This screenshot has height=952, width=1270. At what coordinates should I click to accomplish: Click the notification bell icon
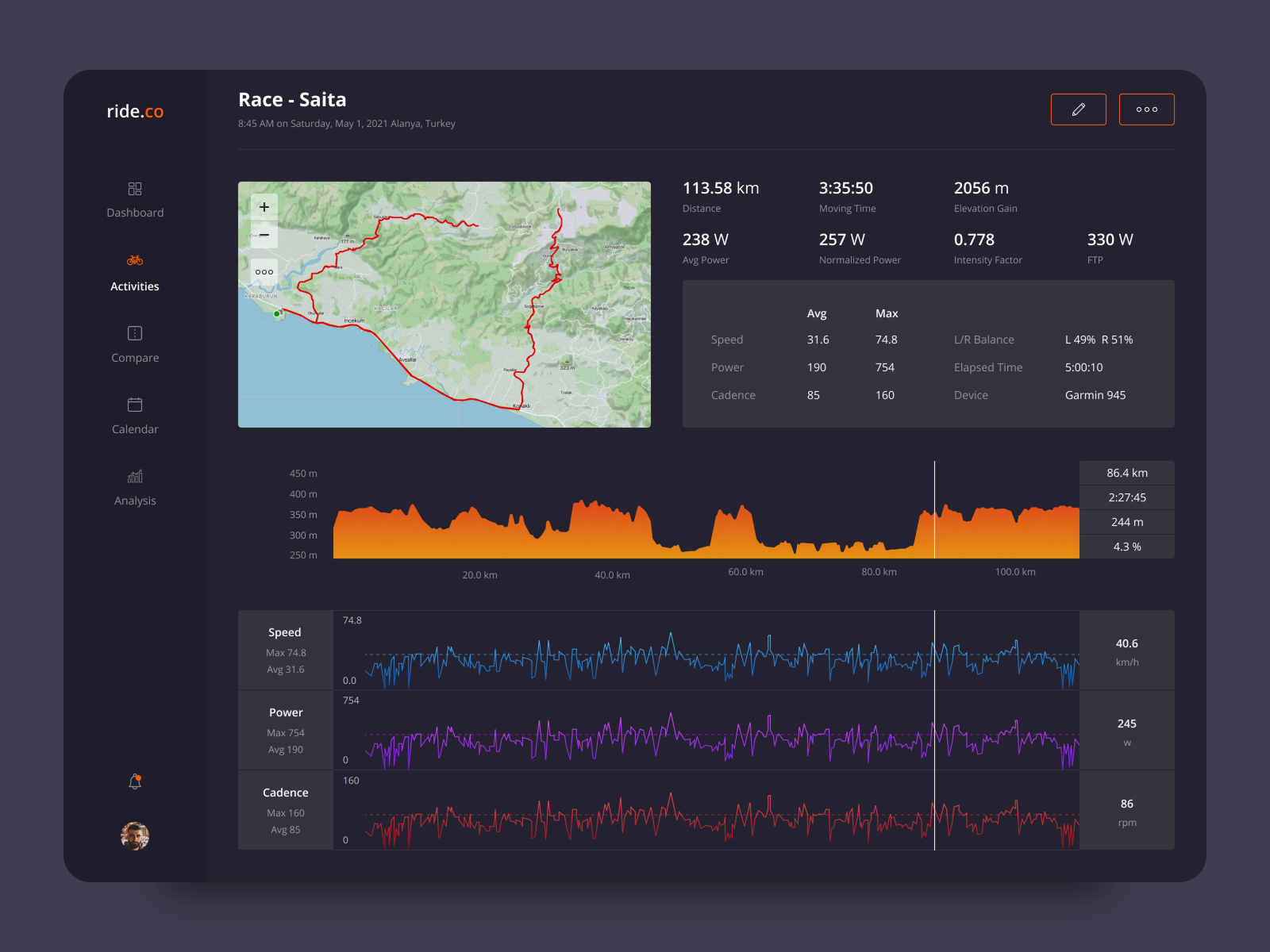click(x=134, y=780)
